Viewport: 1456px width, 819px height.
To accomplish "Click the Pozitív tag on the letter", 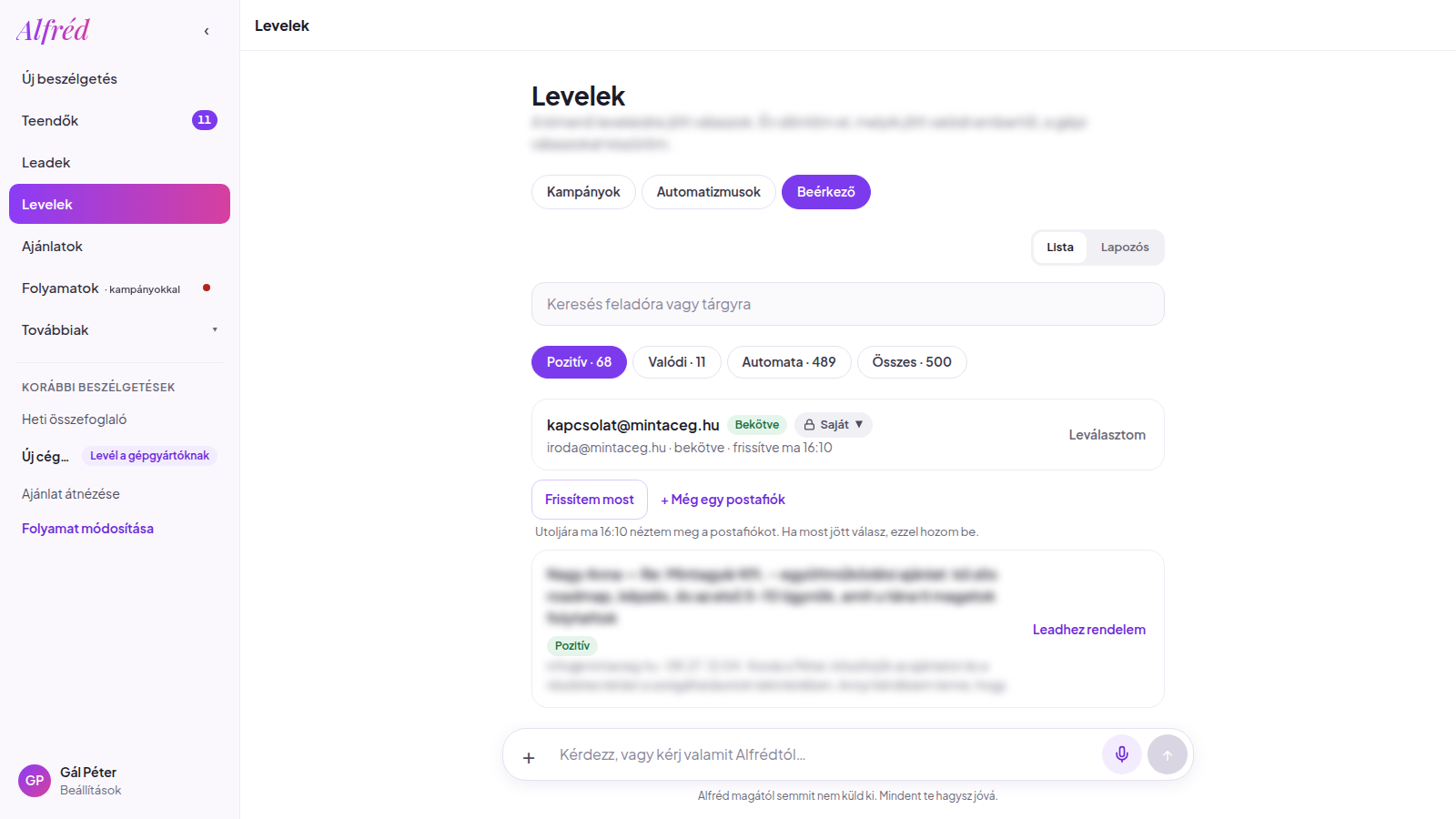I will (x=572, y=646).
